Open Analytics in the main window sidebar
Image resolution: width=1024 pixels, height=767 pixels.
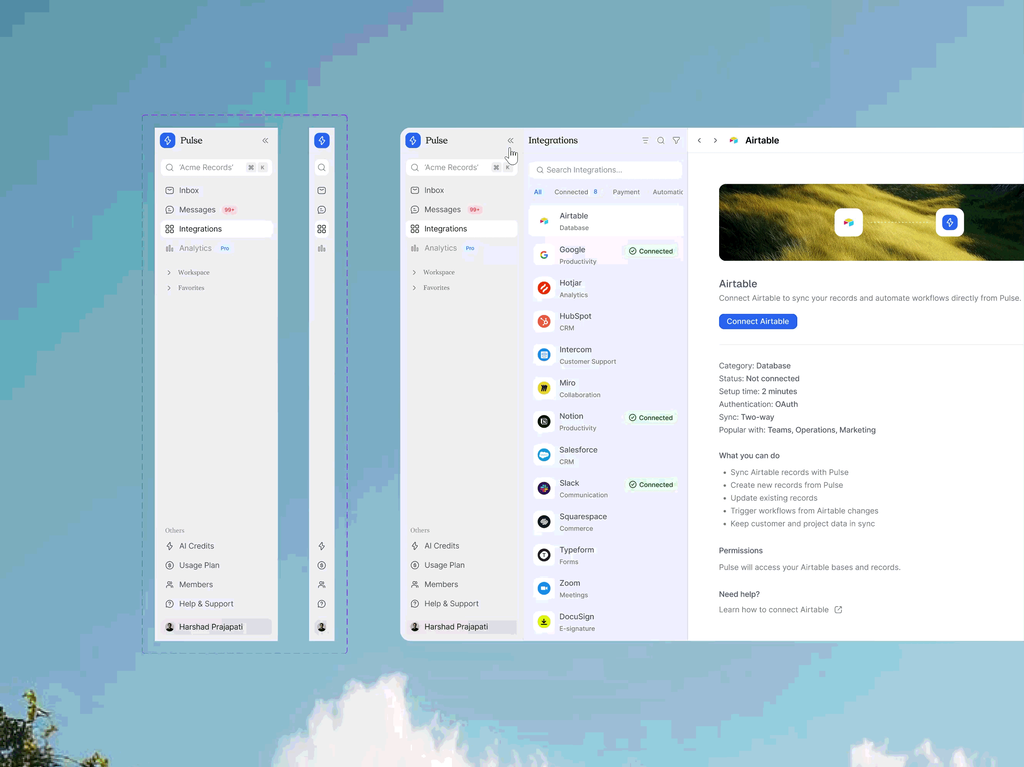point(462,248)
